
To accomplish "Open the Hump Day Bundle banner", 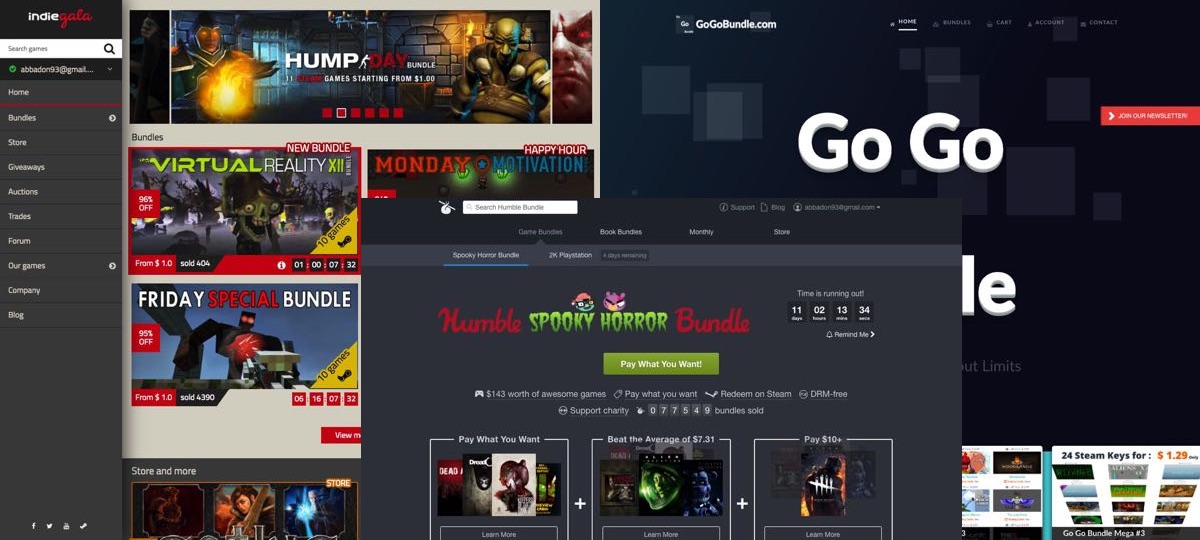I will pyautogui.click(x=360, y=66).
